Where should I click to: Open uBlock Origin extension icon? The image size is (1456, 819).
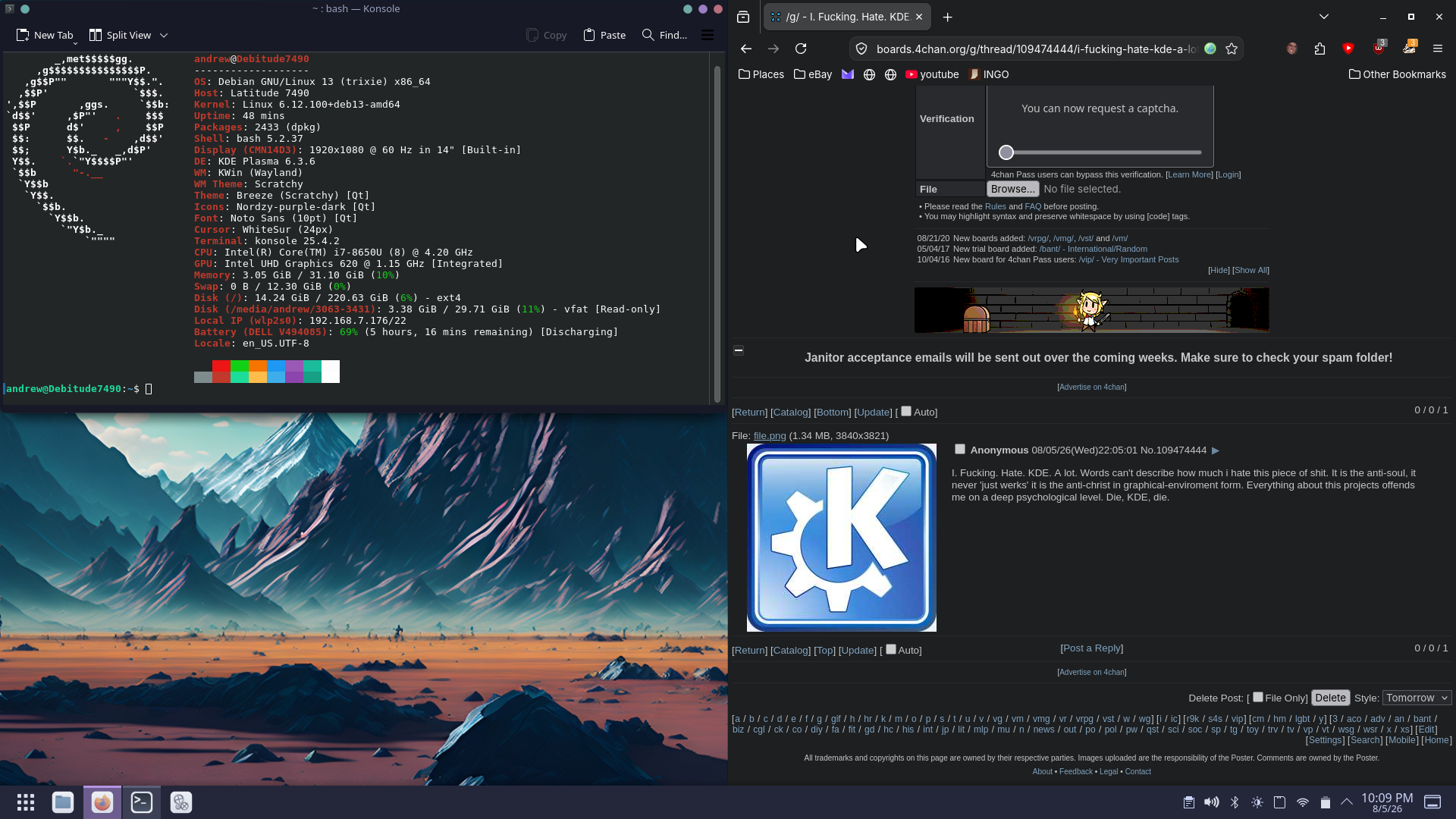[1379, 48]
